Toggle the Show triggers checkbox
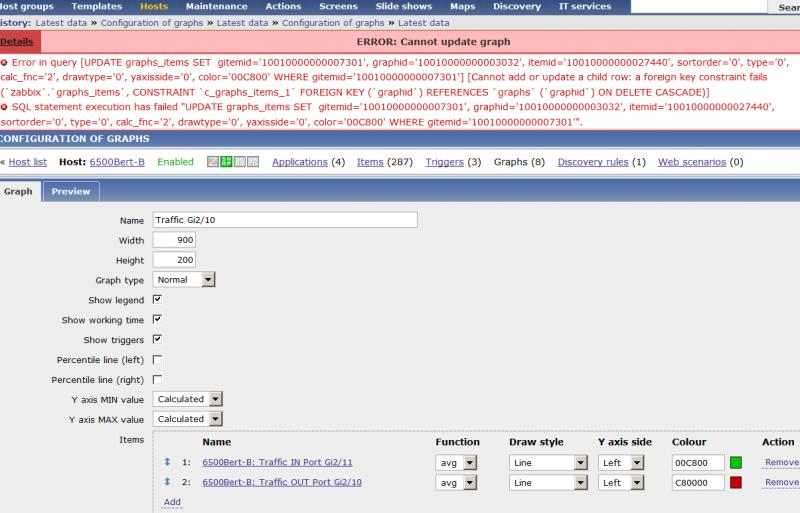 [157, 339]
